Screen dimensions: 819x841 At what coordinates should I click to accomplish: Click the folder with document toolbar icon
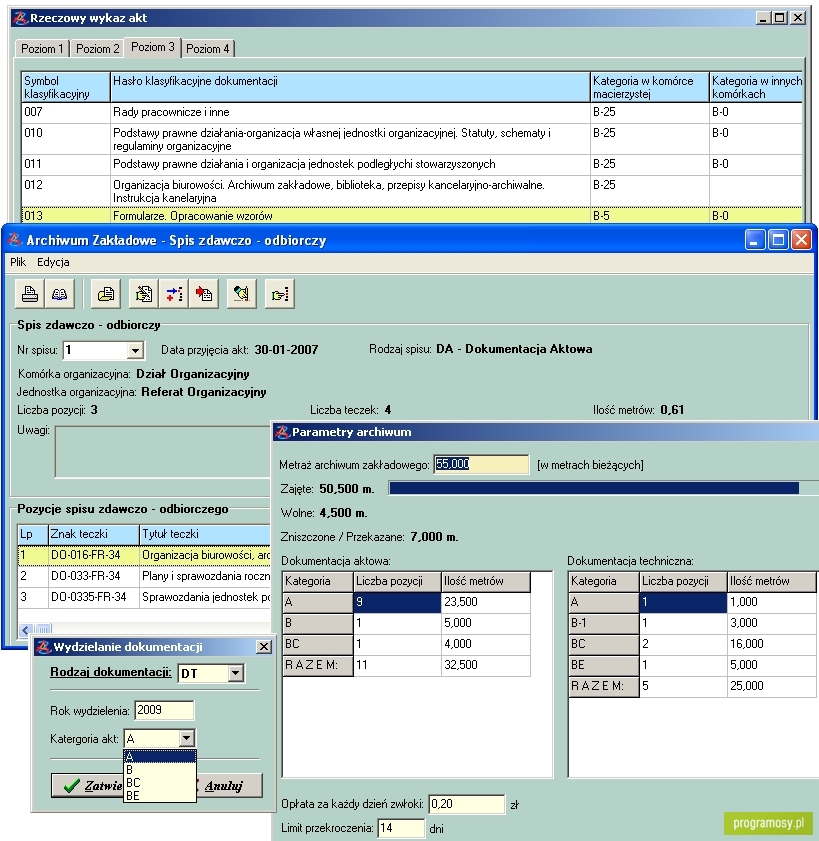tap(106, 294)
